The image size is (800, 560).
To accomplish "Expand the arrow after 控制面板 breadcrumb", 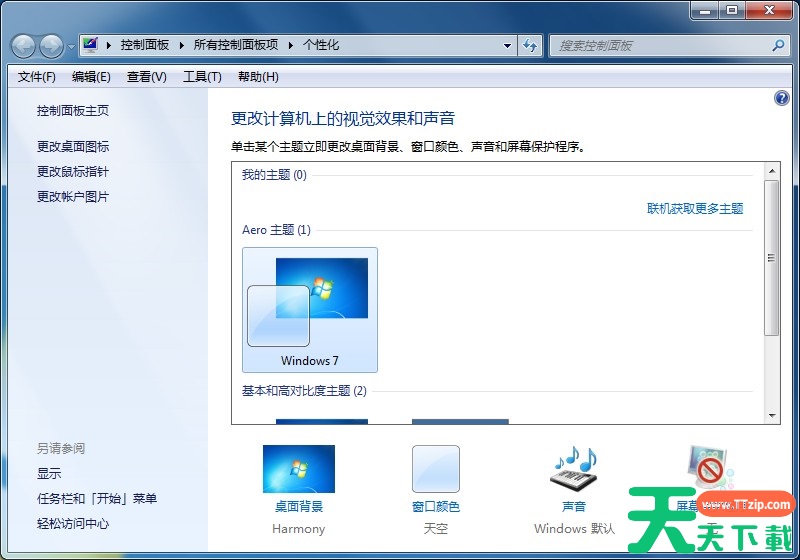I will tap(182, 45).
